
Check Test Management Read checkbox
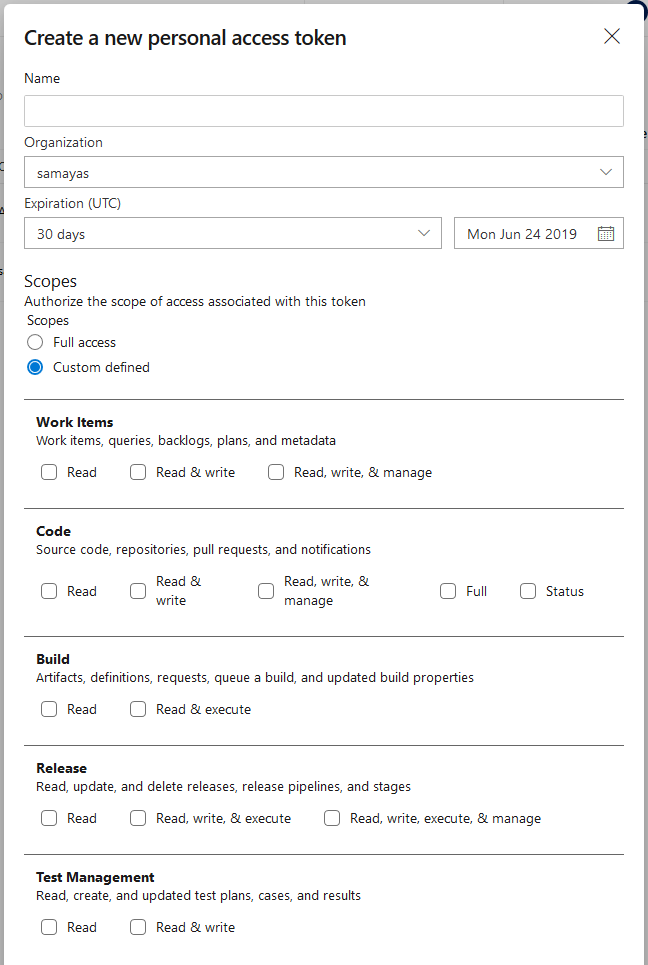point(49,927)
